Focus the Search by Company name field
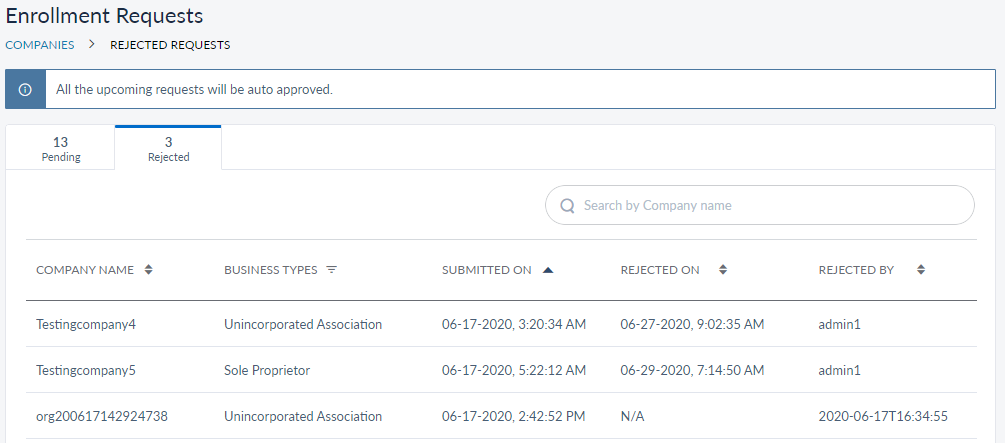 pos(770,205)
